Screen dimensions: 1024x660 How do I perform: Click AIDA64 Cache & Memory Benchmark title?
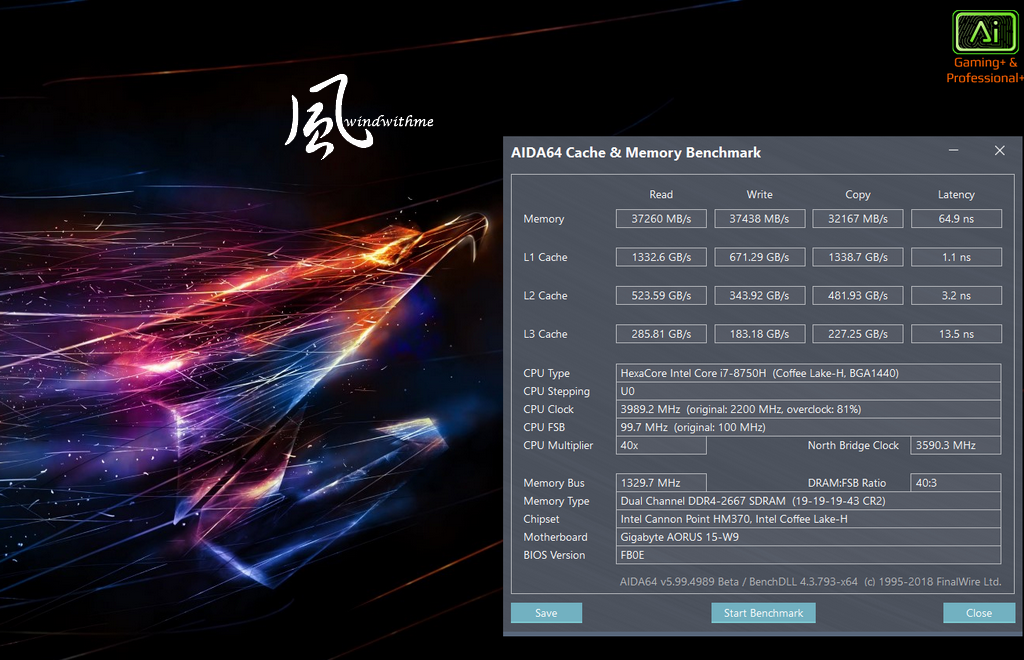pos(635,153)
